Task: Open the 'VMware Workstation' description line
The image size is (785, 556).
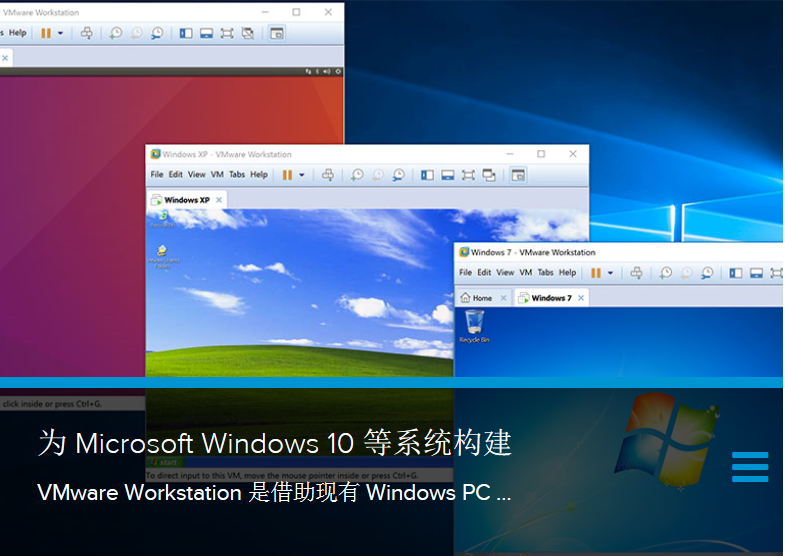Action: (x=274, y=492)
